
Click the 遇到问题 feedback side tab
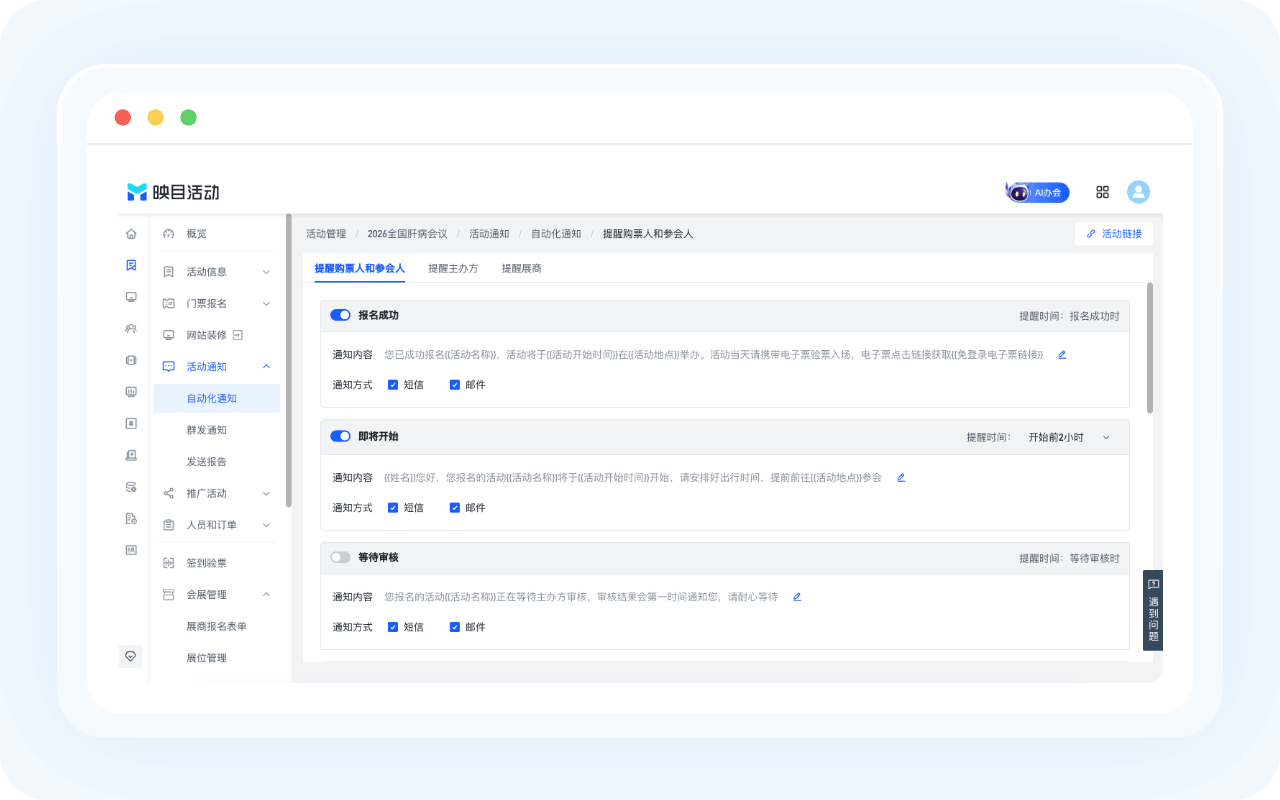point(1153,611)
